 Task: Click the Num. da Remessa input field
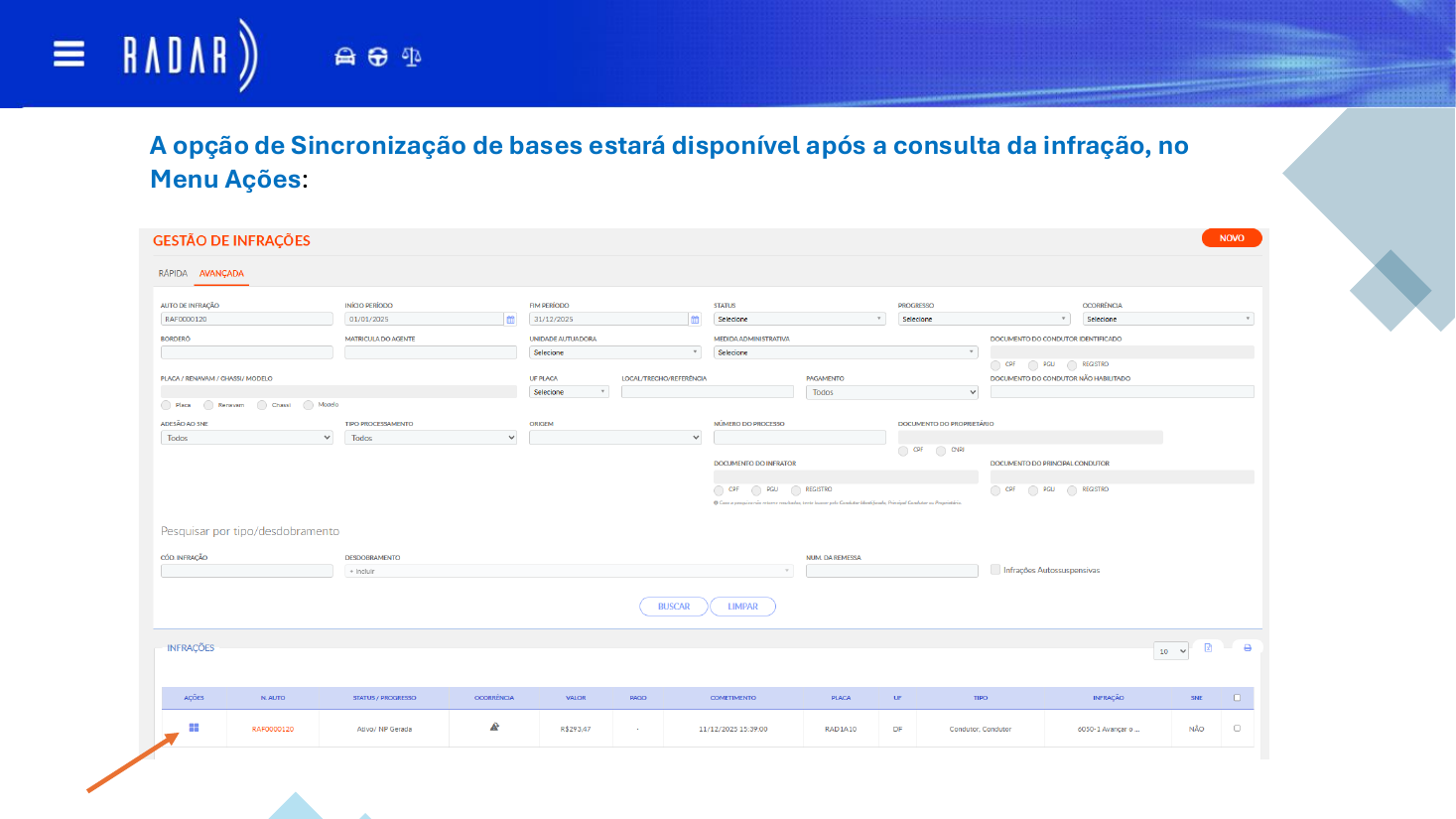[x=892, y=571]
